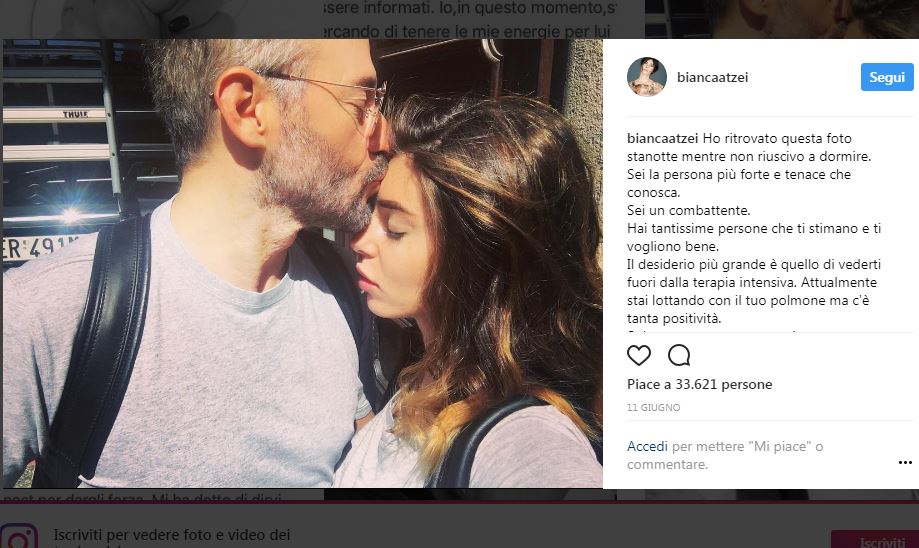Click the Instagram logo in bottom banner
The height and width of the screenshot is (548, 919).
click(x=19, y=537)
